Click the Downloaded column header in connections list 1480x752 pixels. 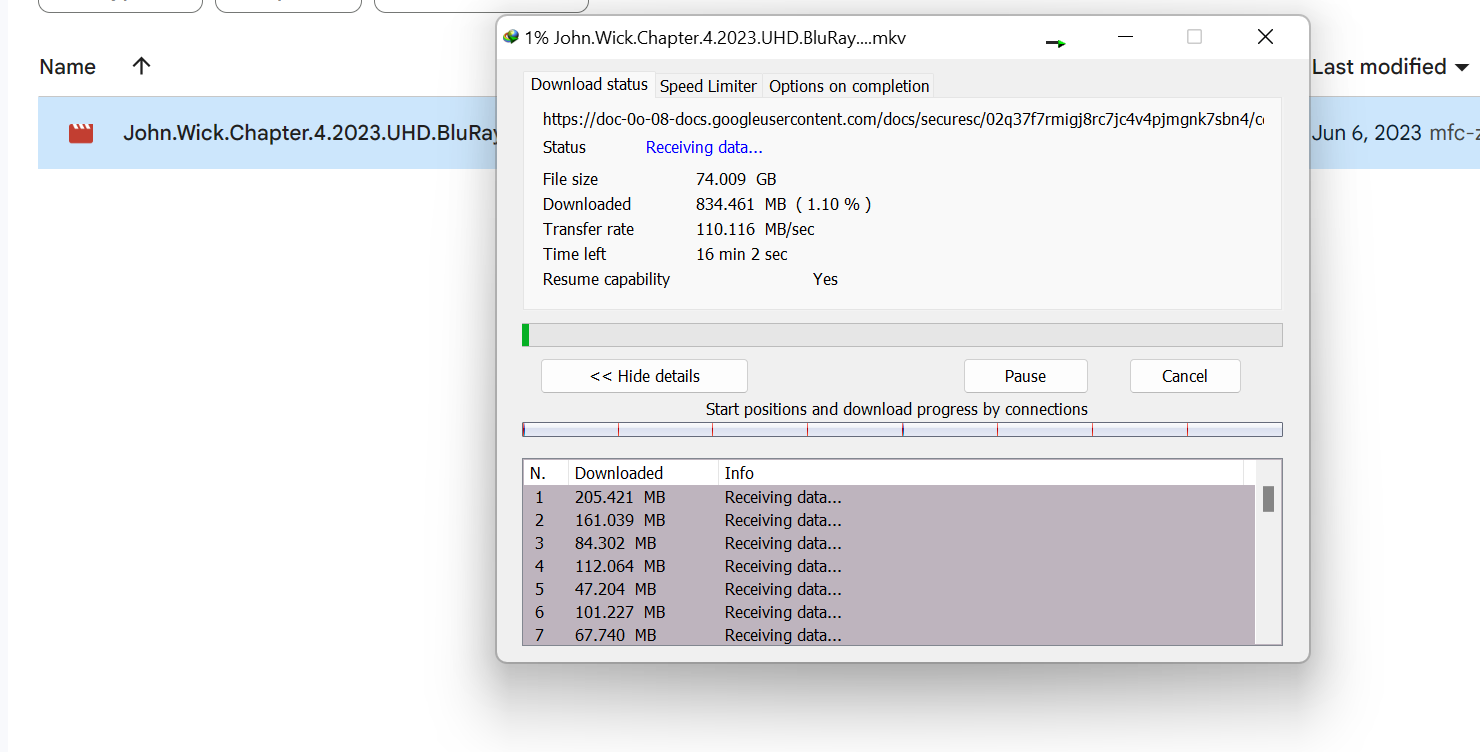pyautogui.click(x=643, y=473)
